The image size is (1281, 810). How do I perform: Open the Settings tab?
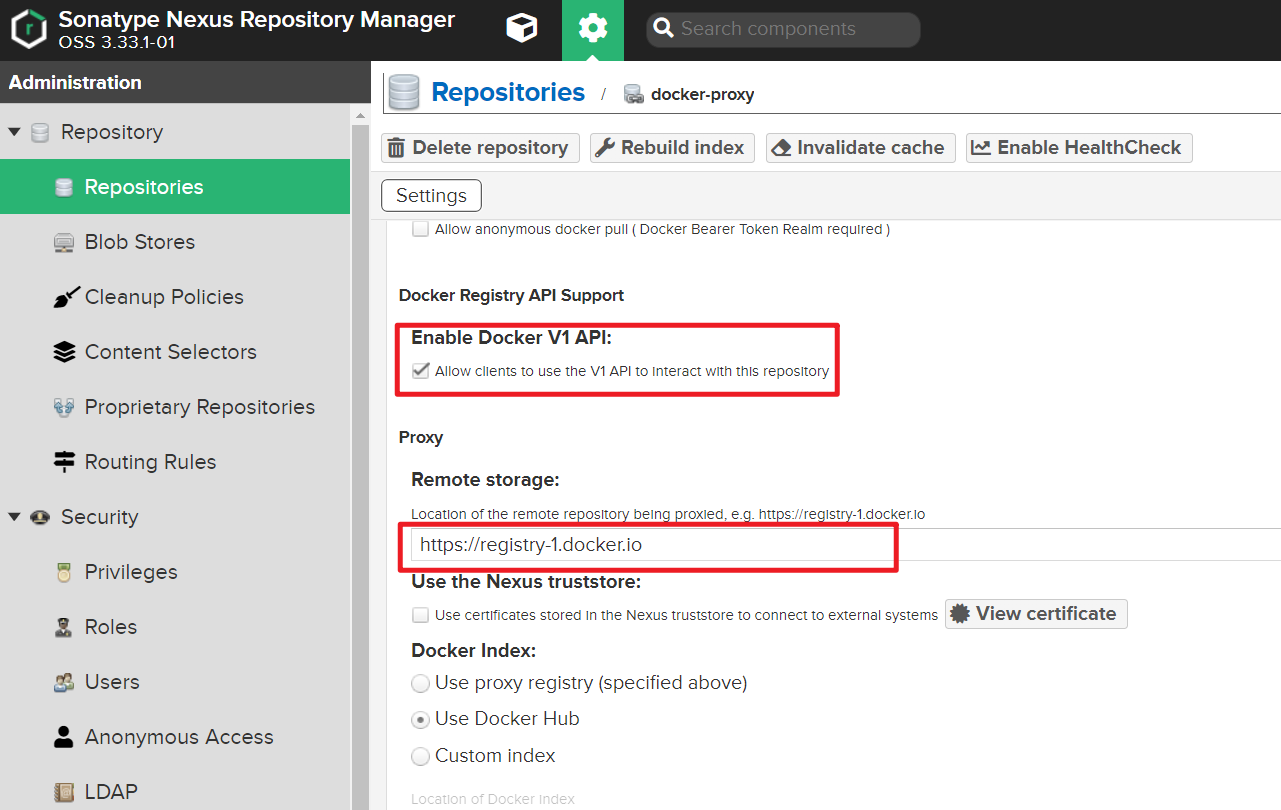point(431,196)
